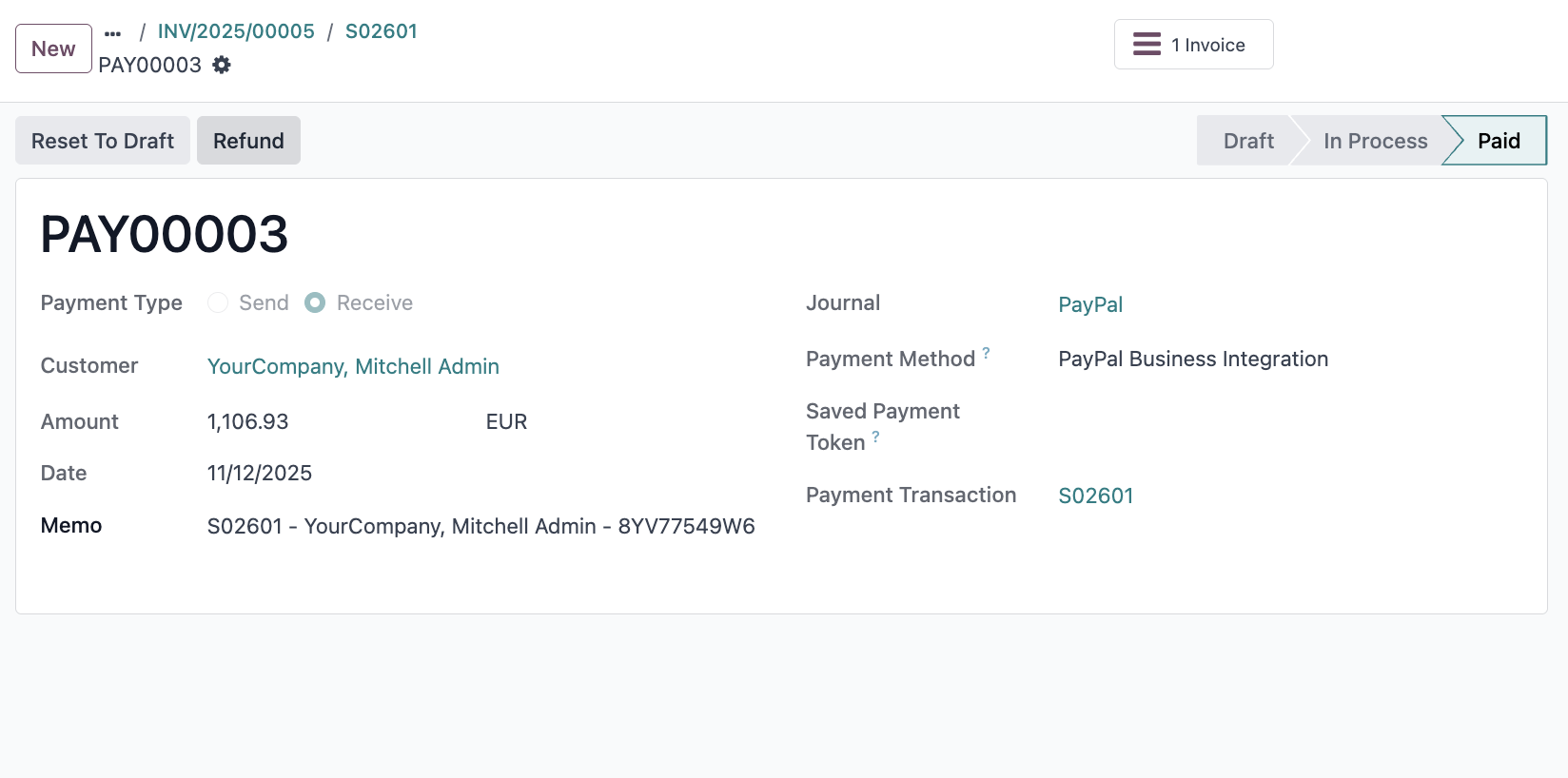Click Reset To Draft button
Screen dimensions: 1568x778
coord(103,141)
